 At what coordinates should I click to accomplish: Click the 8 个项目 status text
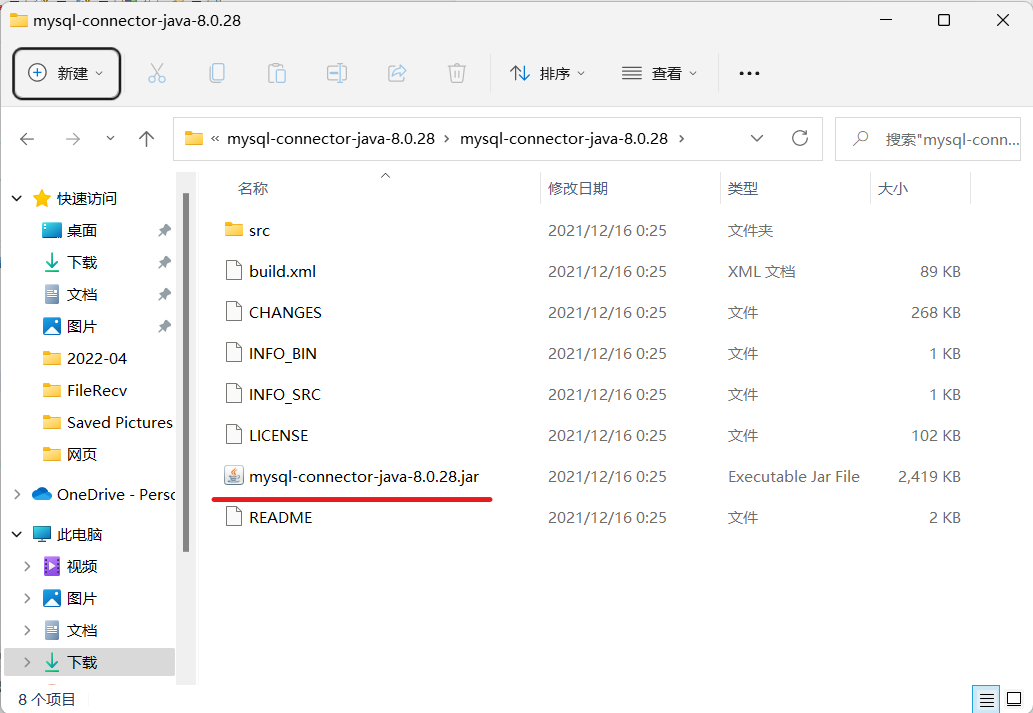tap(47, 699)
